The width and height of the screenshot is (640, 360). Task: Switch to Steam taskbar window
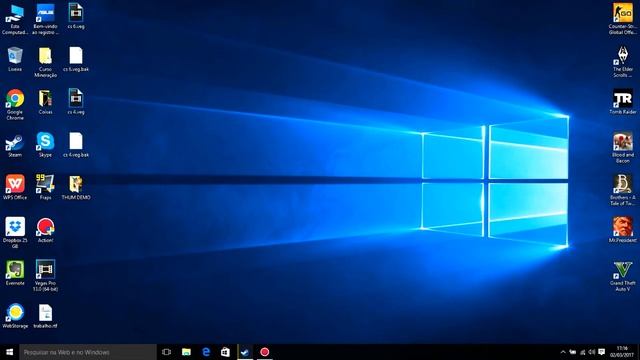245,352
